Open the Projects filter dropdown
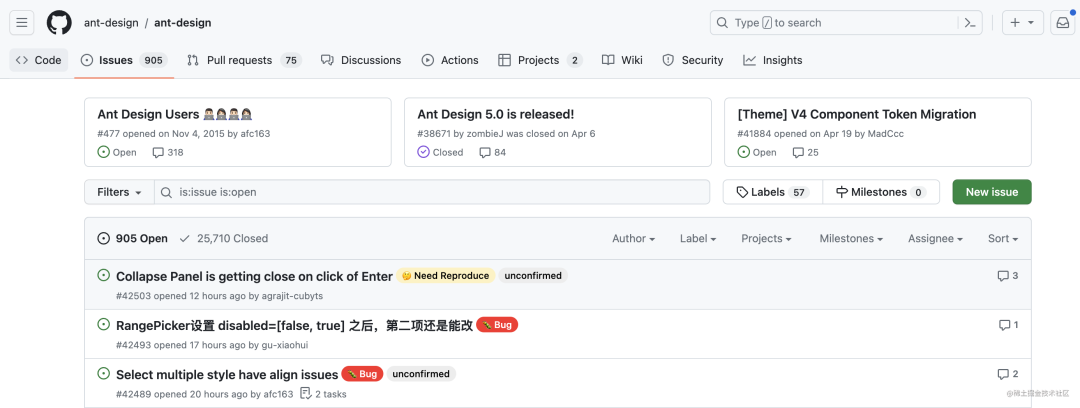The height and width of the screenshot is (408, 1080). 766,238
